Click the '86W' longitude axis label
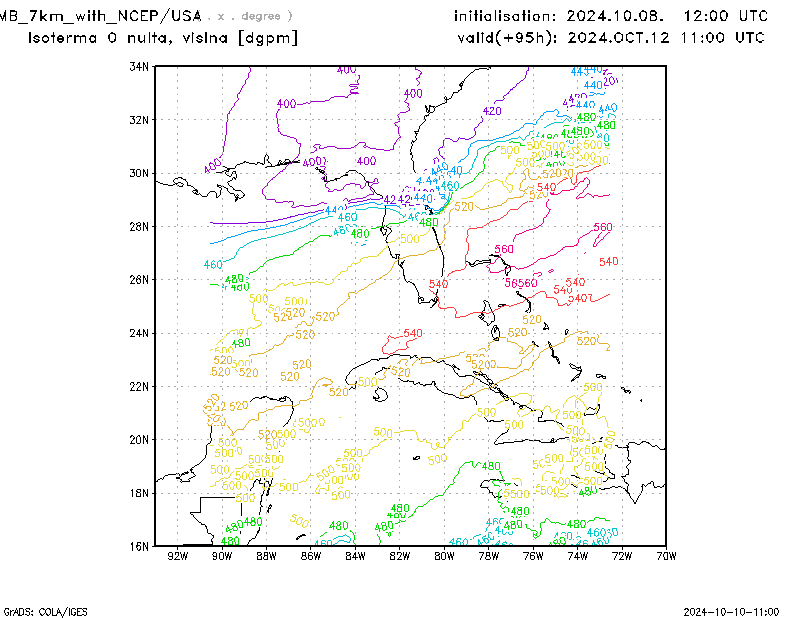Screen dimensions: 800x618 click(x=311, y=556)
